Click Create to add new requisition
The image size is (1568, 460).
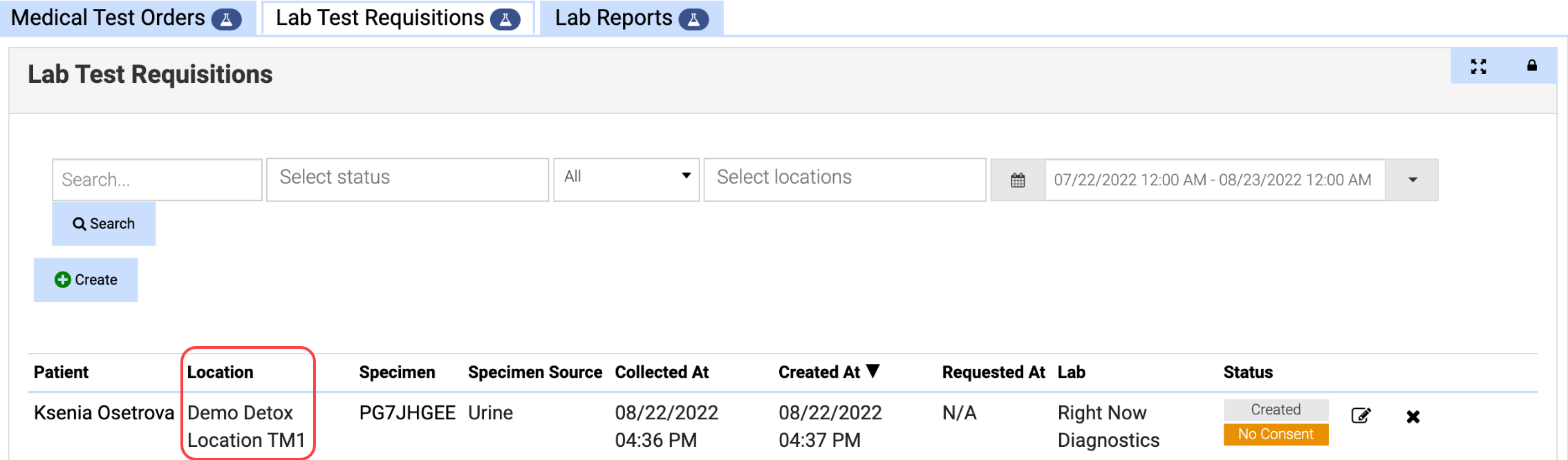pos(86,280)
